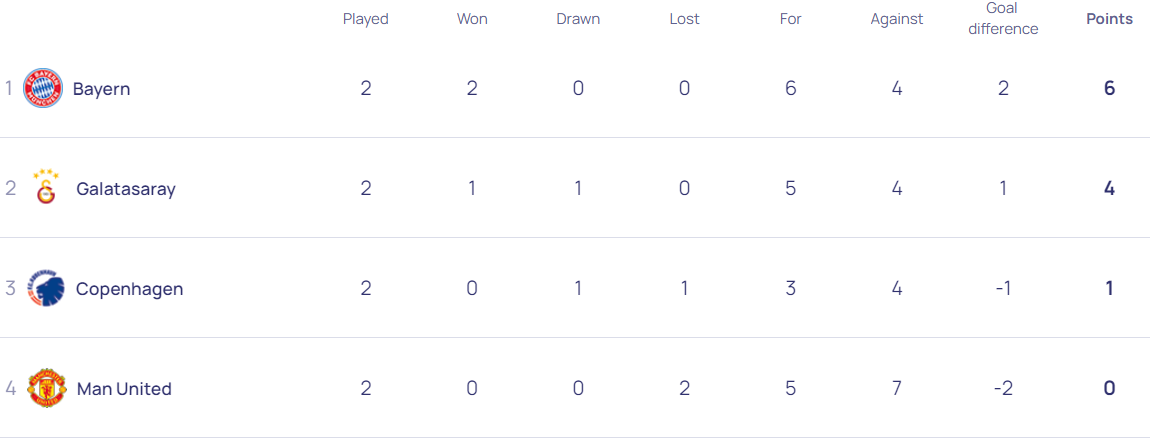Click the Against column header
1150x438 pixels.
click(x=897, y=19)
